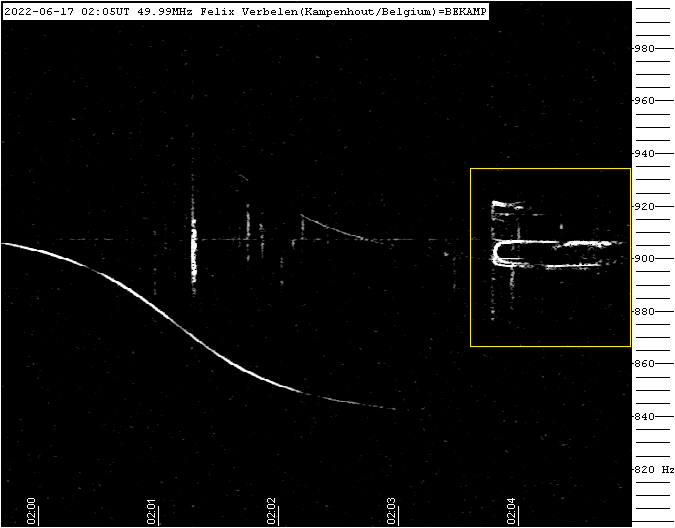Click the faint descending trail after 02:02
Screen dimensions: 675x528
click(340, 229)
